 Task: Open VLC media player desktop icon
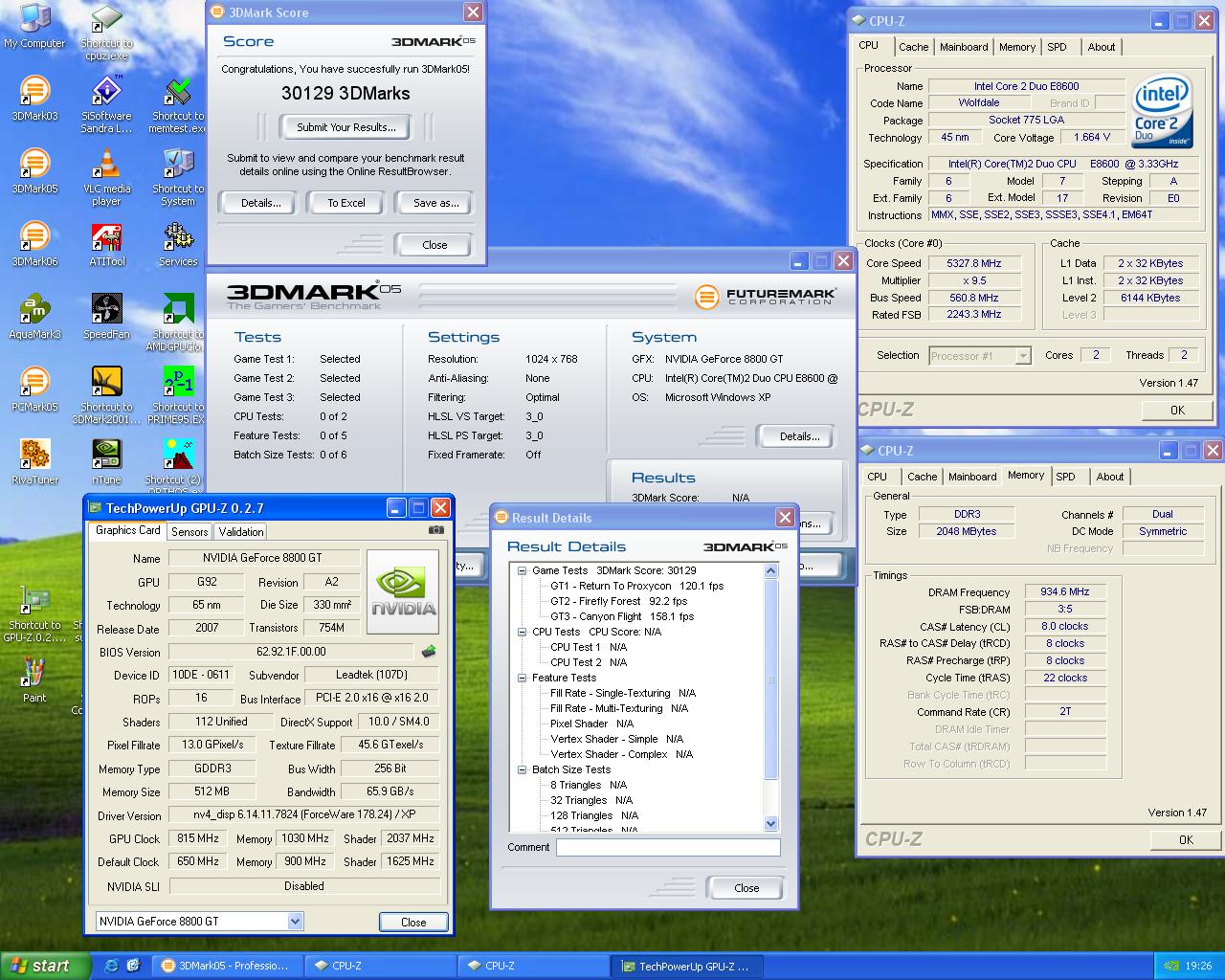pos(106,177)
